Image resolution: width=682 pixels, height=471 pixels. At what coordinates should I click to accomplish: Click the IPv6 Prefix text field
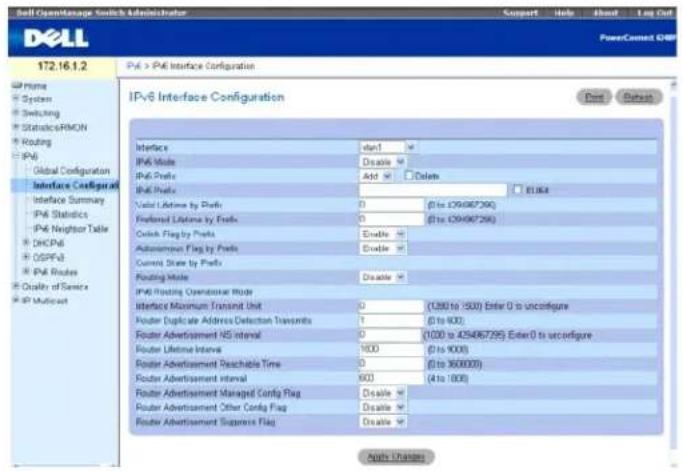point(433,190)
